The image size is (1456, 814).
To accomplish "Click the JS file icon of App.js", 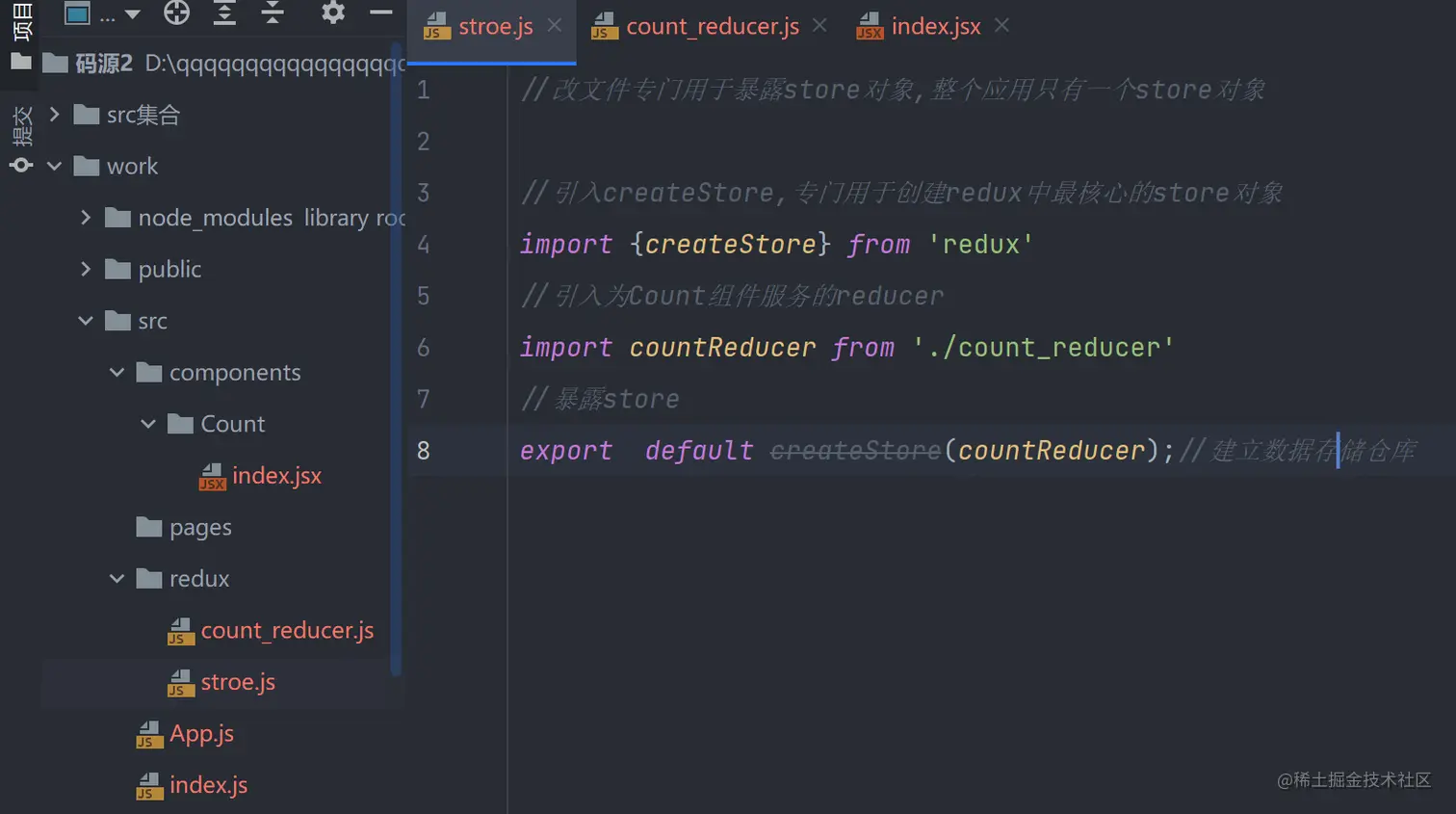I will 149,734.
